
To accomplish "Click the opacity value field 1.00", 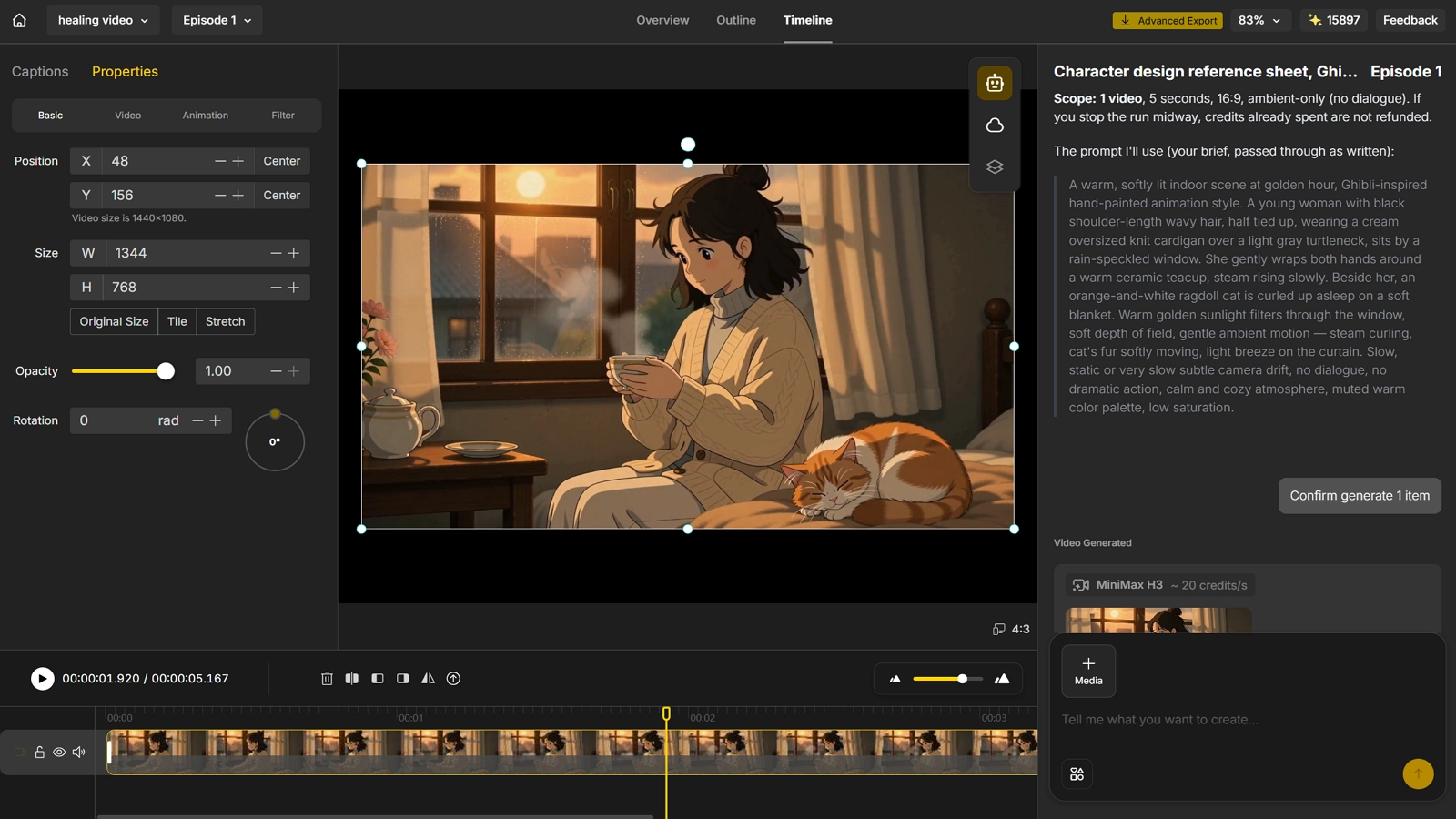I will (229, 371).
